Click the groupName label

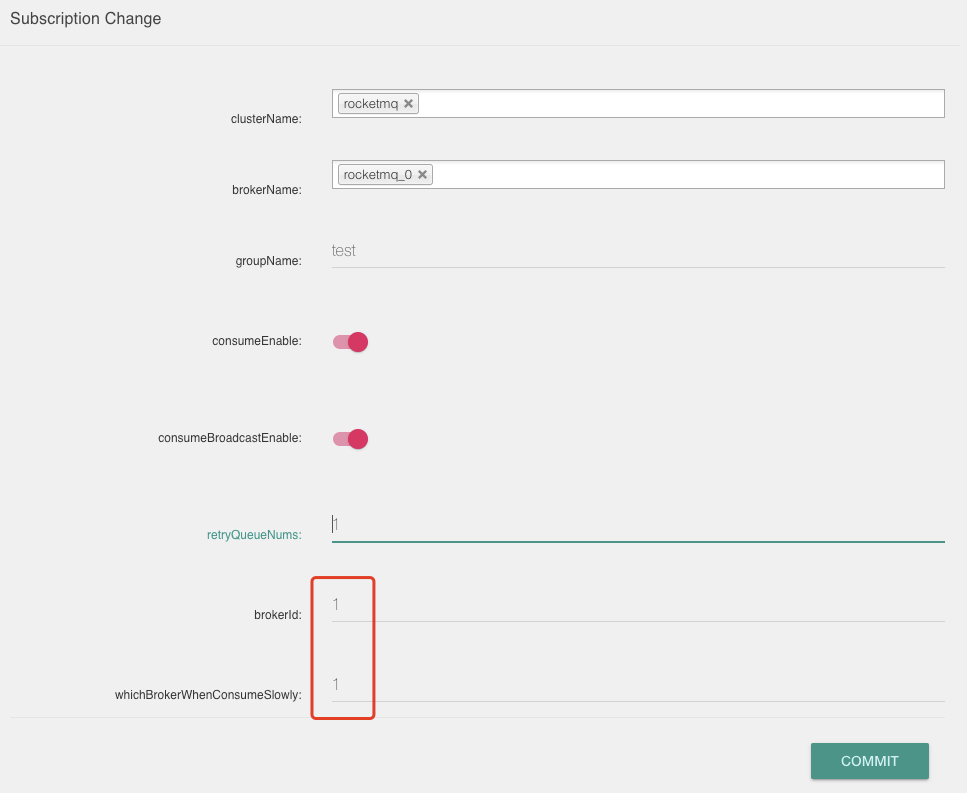tap(268, 261)
